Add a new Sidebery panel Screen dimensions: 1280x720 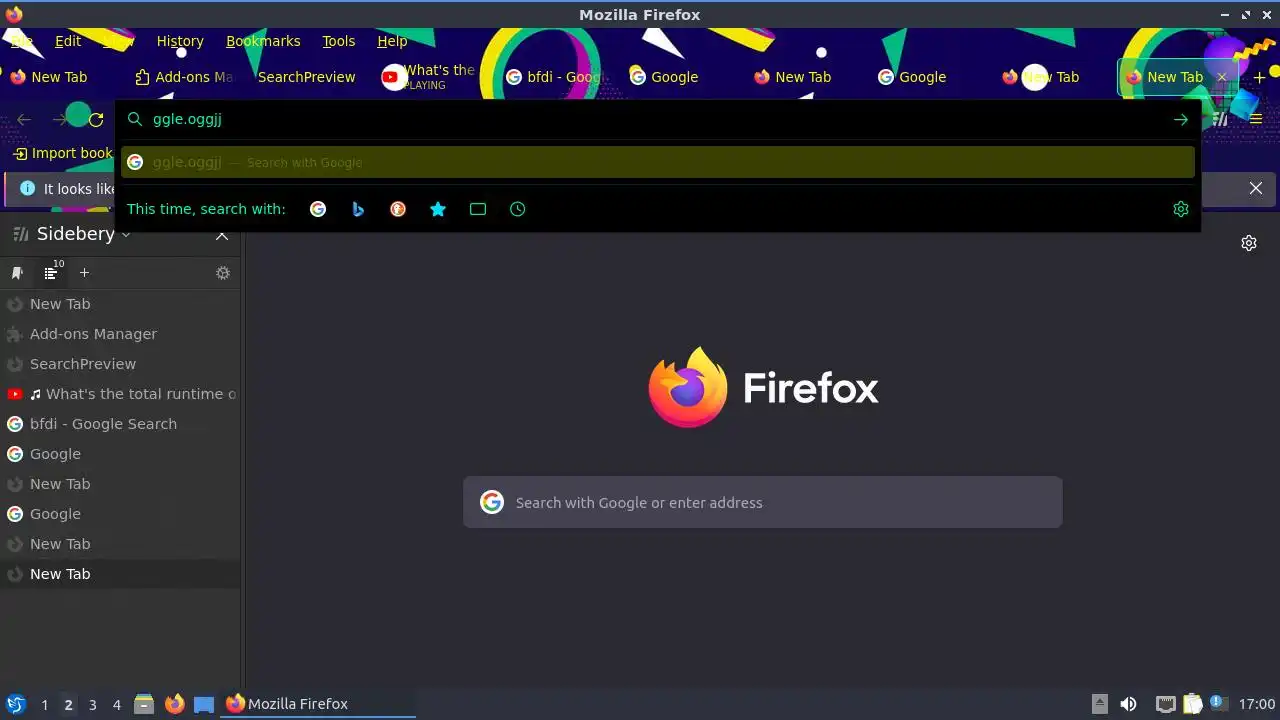(x=84, y=273)
